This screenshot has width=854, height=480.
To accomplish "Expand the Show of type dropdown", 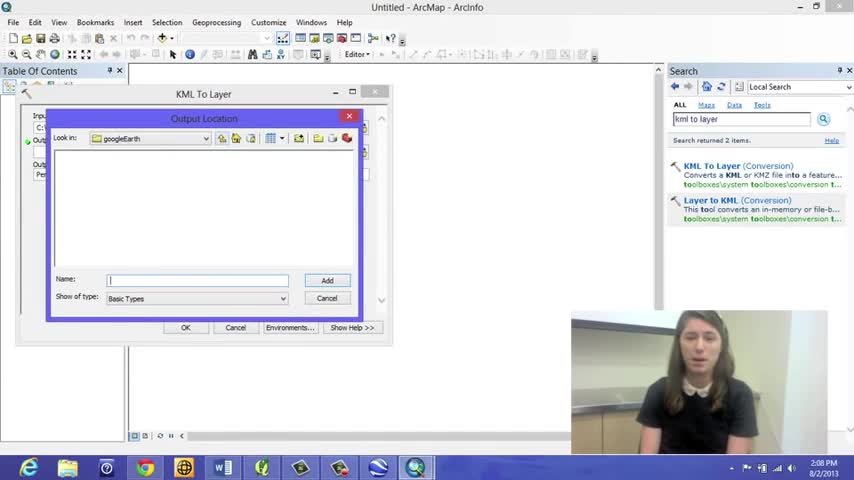I will (283, 299).
